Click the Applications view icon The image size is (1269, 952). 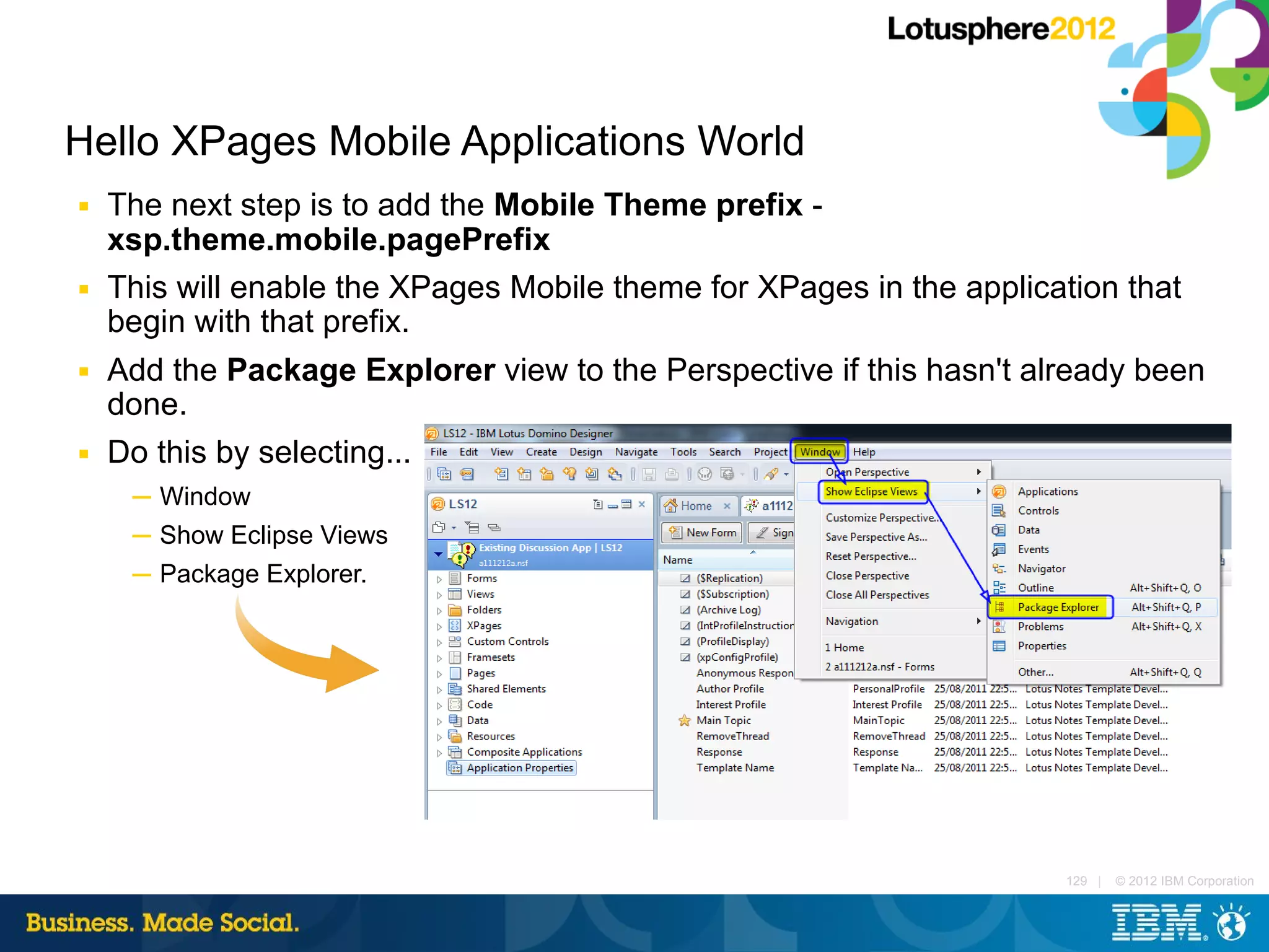(999, 491)
